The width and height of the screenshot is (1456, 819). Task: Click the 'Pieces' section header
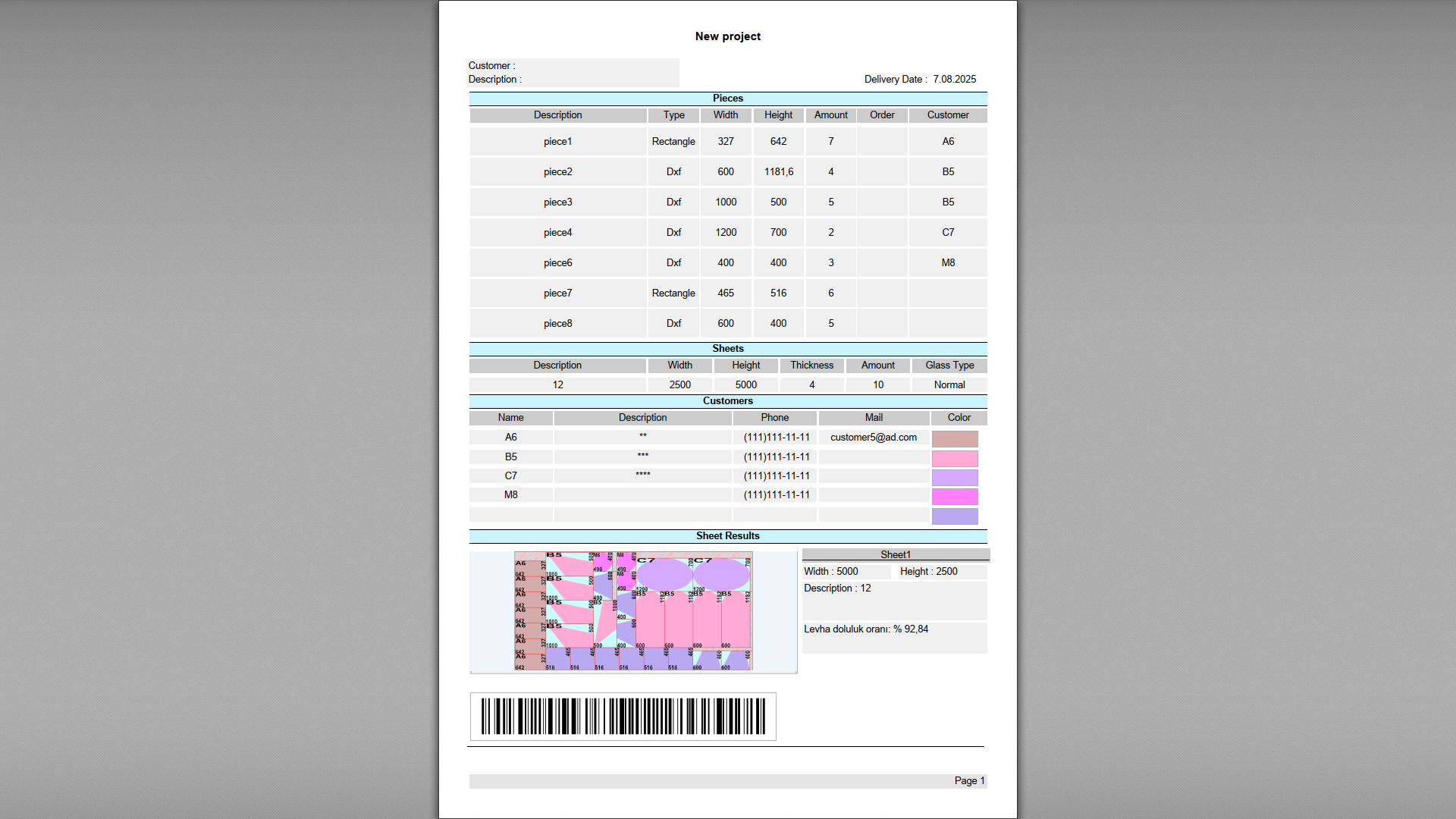728,99
